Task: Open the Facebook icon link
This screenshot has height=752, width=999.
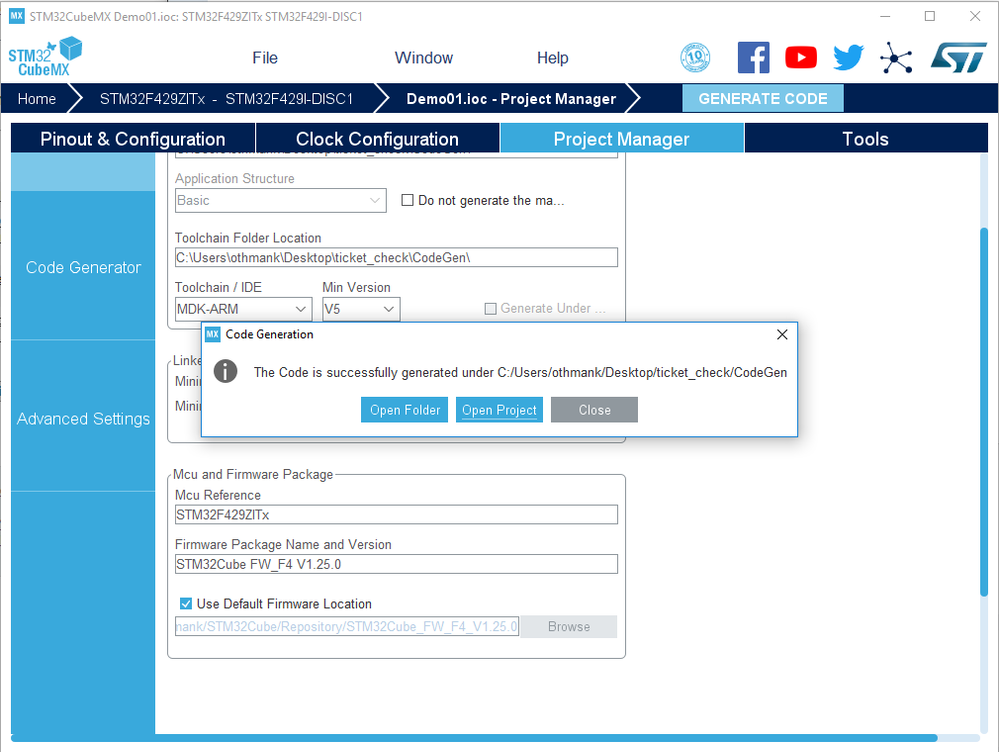Action: coord(753,58)
